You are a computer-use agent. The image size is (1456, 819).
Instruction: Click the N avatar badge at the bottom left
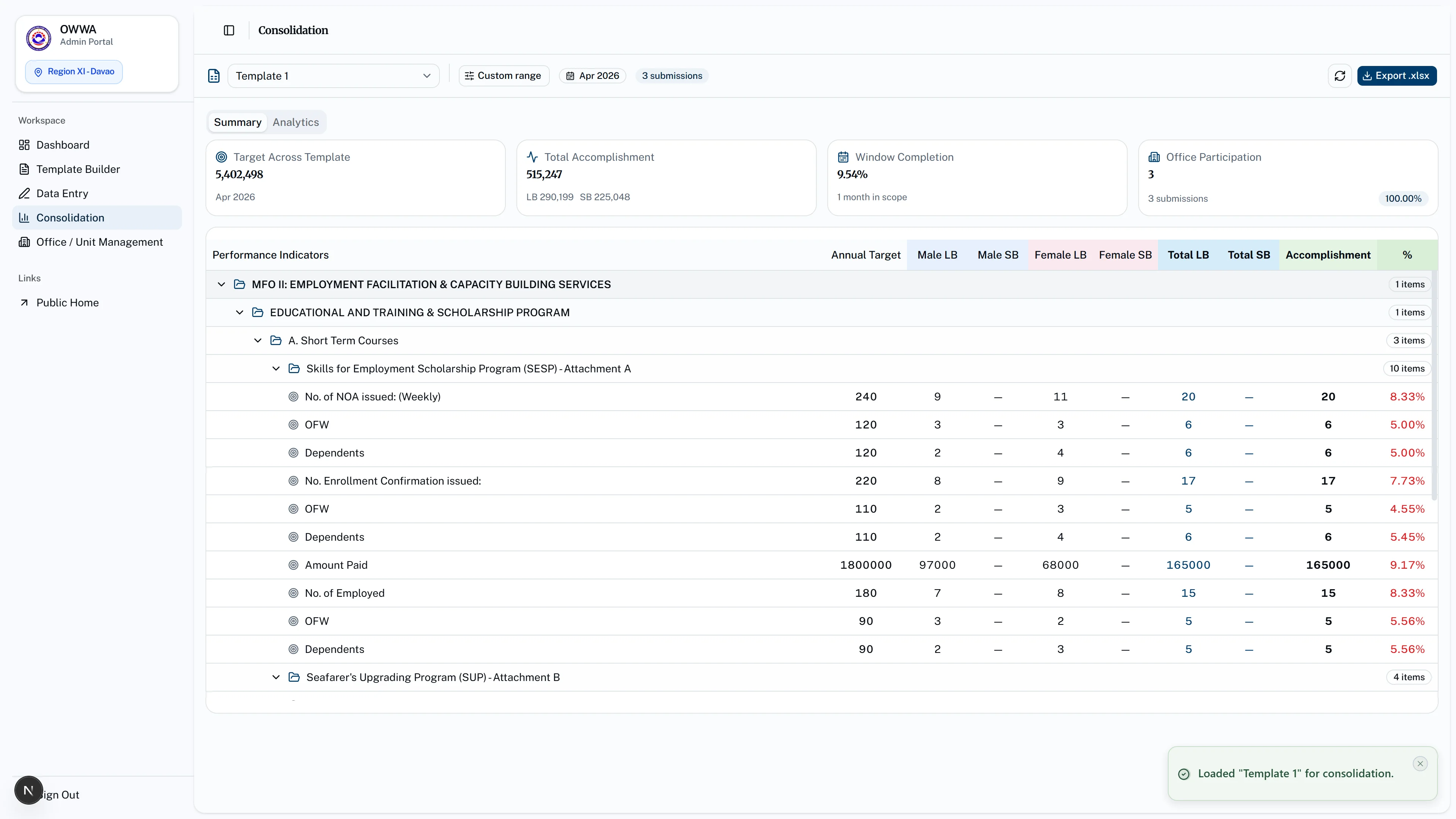[28, 790]
